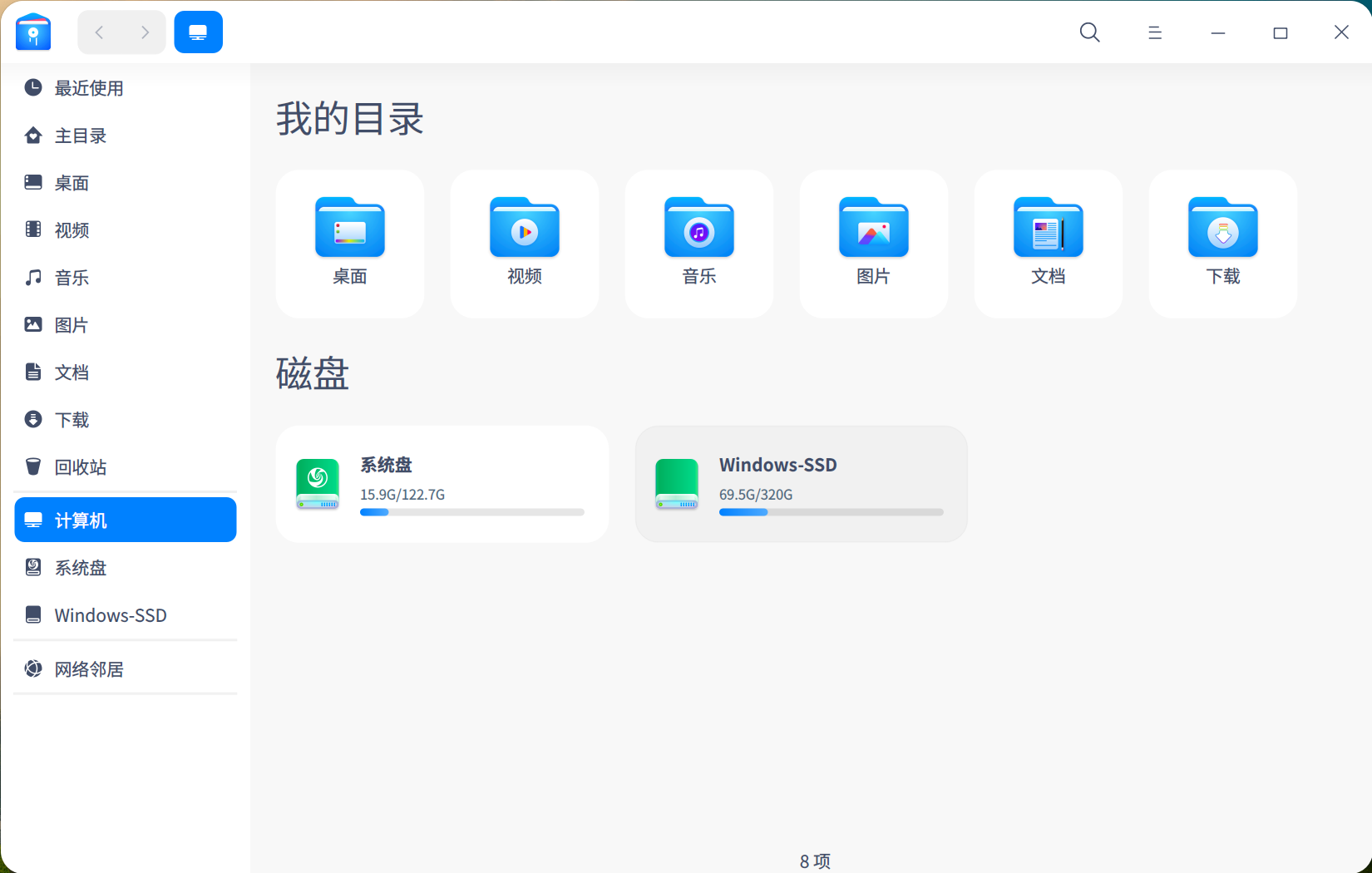
Task: Switch to the 计算机 sidebar item
Action: pyautogui.click(x=81, y=520)
